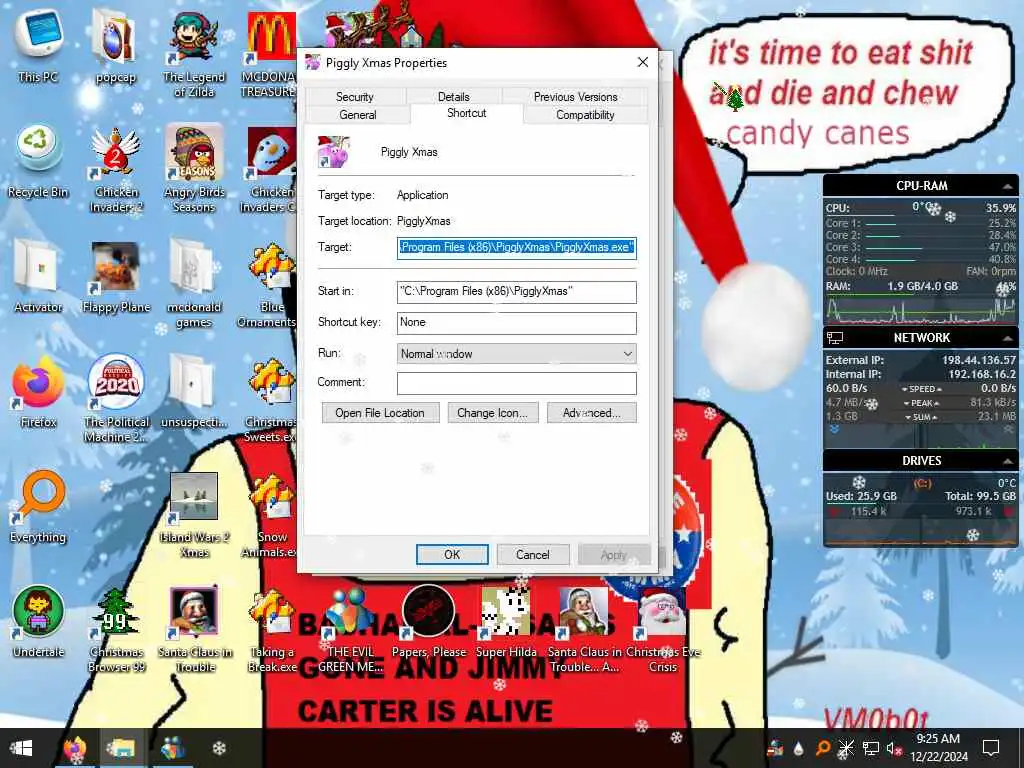Click the Target path field
Screen dimensions: 1024x768
click(x=517, y=248)
